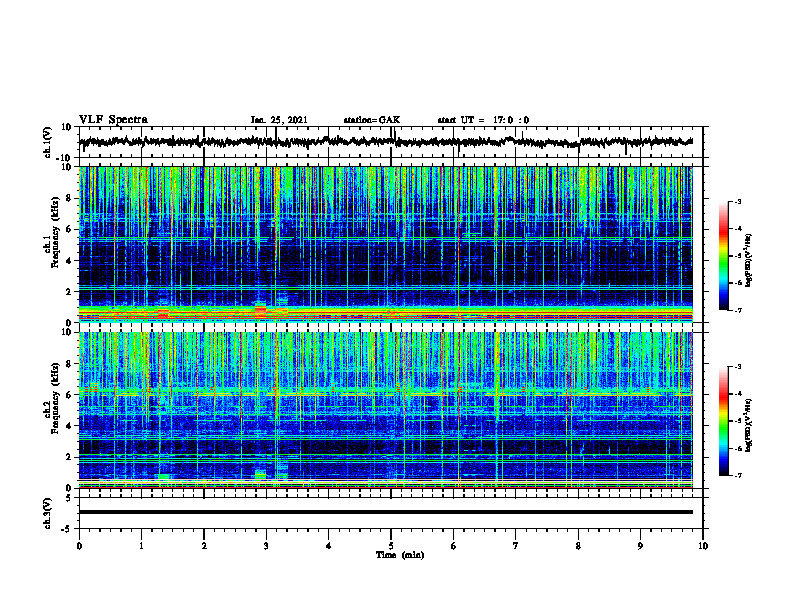The width and height of the screenshot is (792, 612).
Task: Click the "station=GAK" header label
Action: [x=372, y=120]
